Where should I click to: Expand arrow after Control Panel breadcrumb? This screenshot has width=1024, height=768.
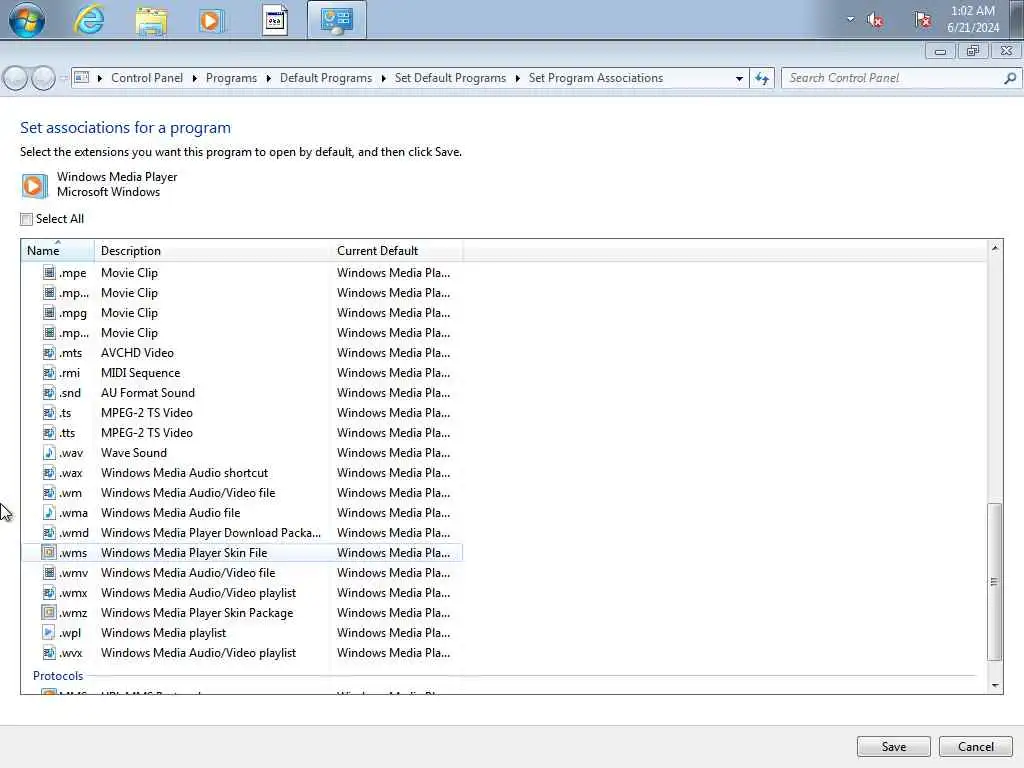point(195,78)
